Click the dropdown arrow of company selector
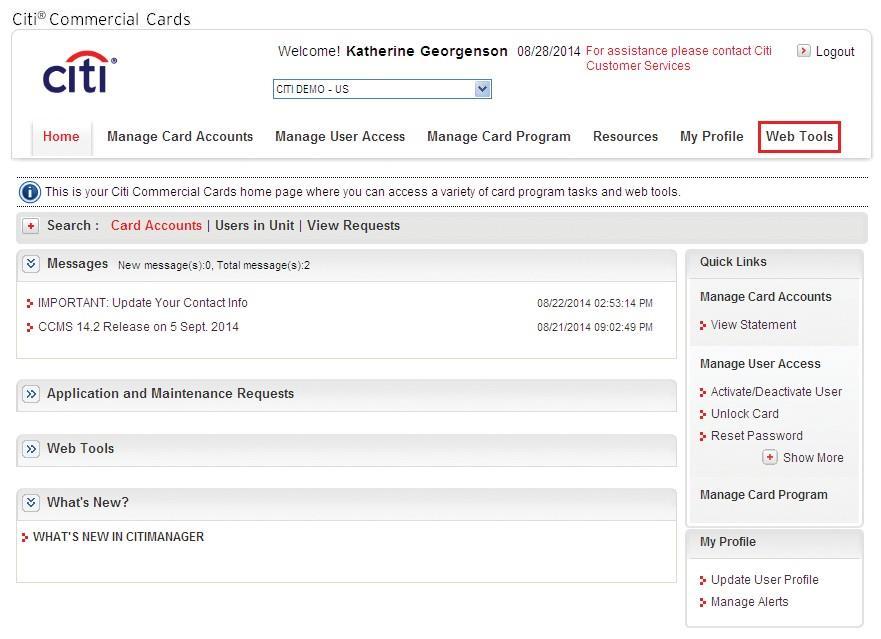881x639 pixels. (x=482, y=89)
